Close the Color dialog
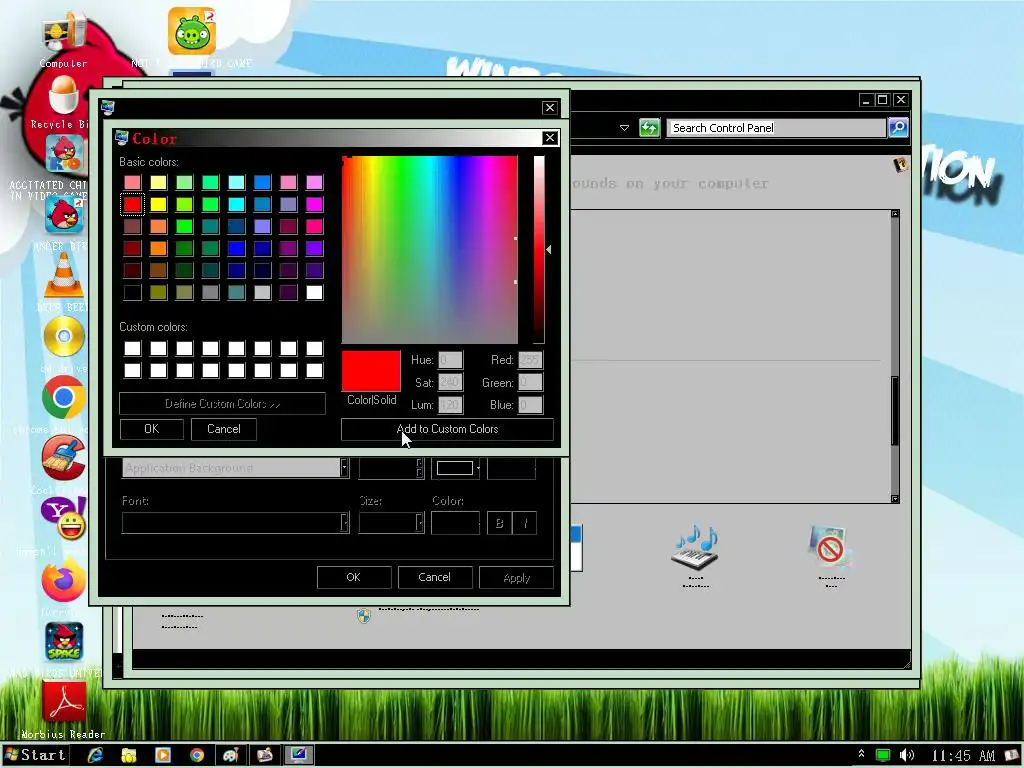This screenshot has height=768, width=1024. pyautogui.click(x=550, y=138)
